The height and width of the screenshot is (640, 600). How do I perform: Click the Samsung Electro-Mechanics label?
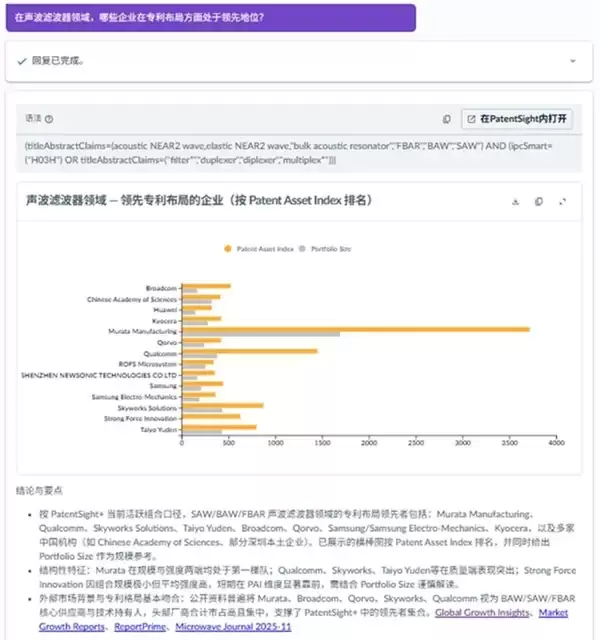pos(134,397)
